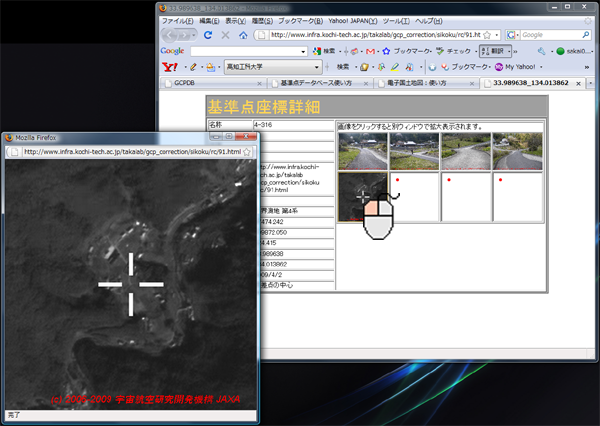Click the Google toolbar logo
Image resolution: width=600 pixels, height=426 pixels.
click(172, 51)
